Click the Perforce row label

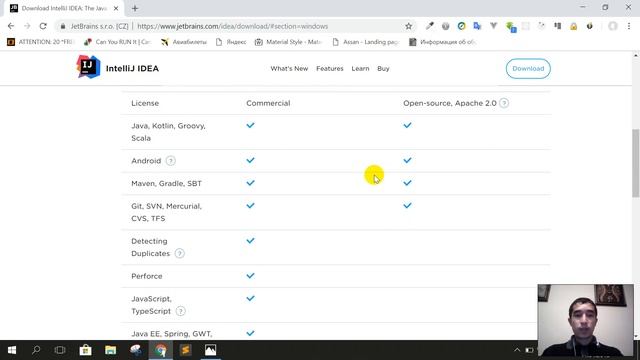click(147, 276)
